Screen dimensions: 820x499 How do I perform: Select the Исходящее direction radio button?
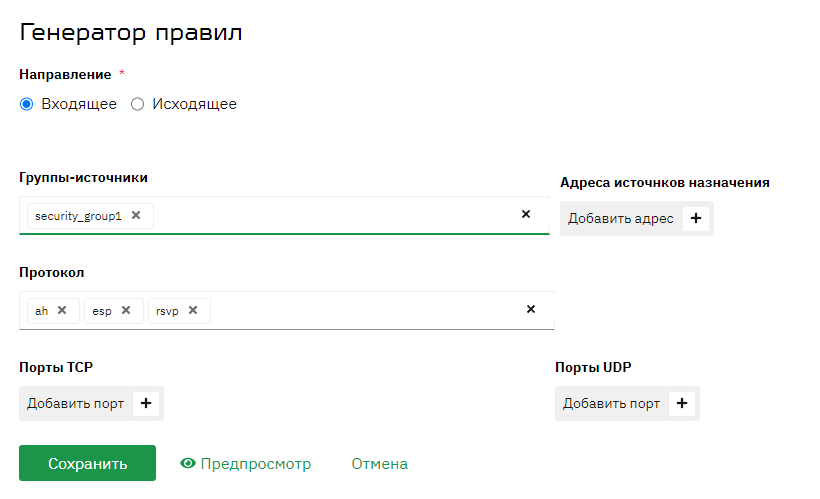[x=138, y=104]
